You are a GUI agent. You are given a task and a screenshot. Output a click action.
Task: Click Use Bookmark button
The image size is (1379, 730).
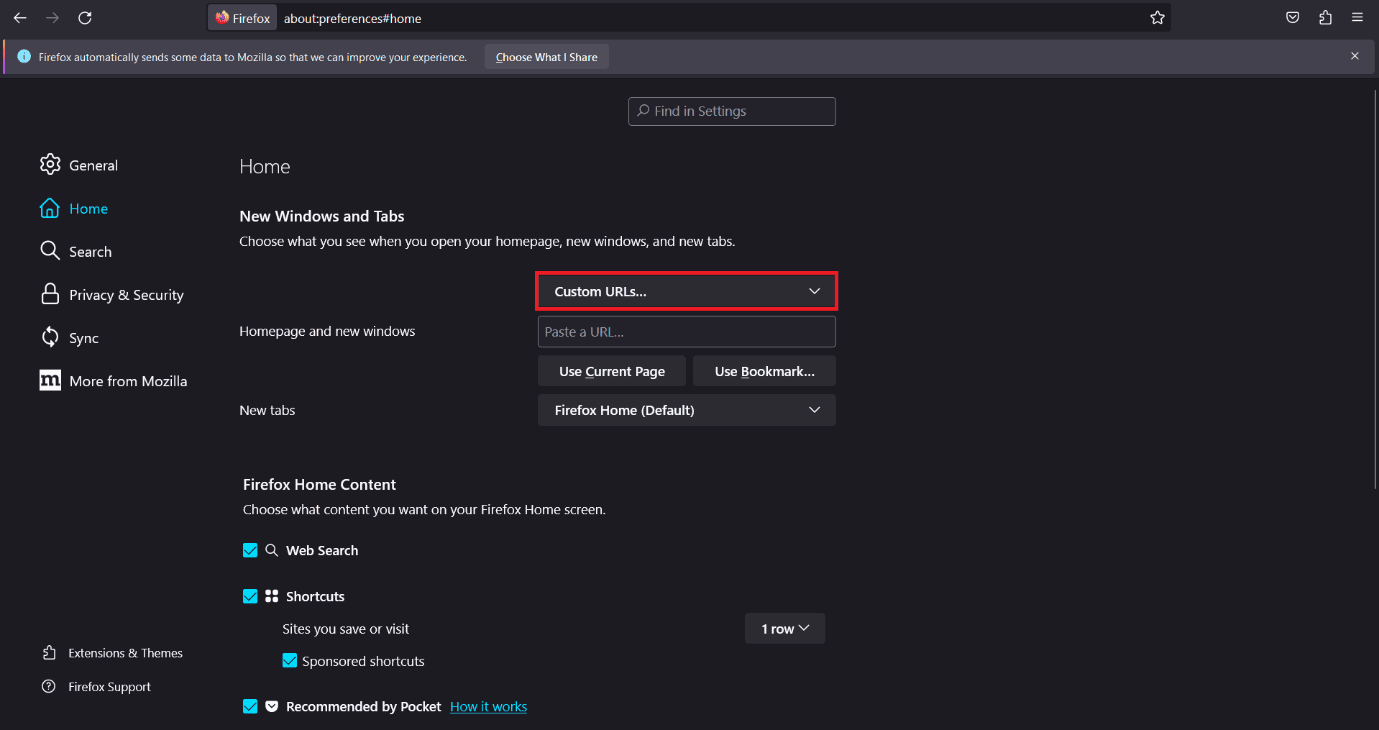coord(764,371)
